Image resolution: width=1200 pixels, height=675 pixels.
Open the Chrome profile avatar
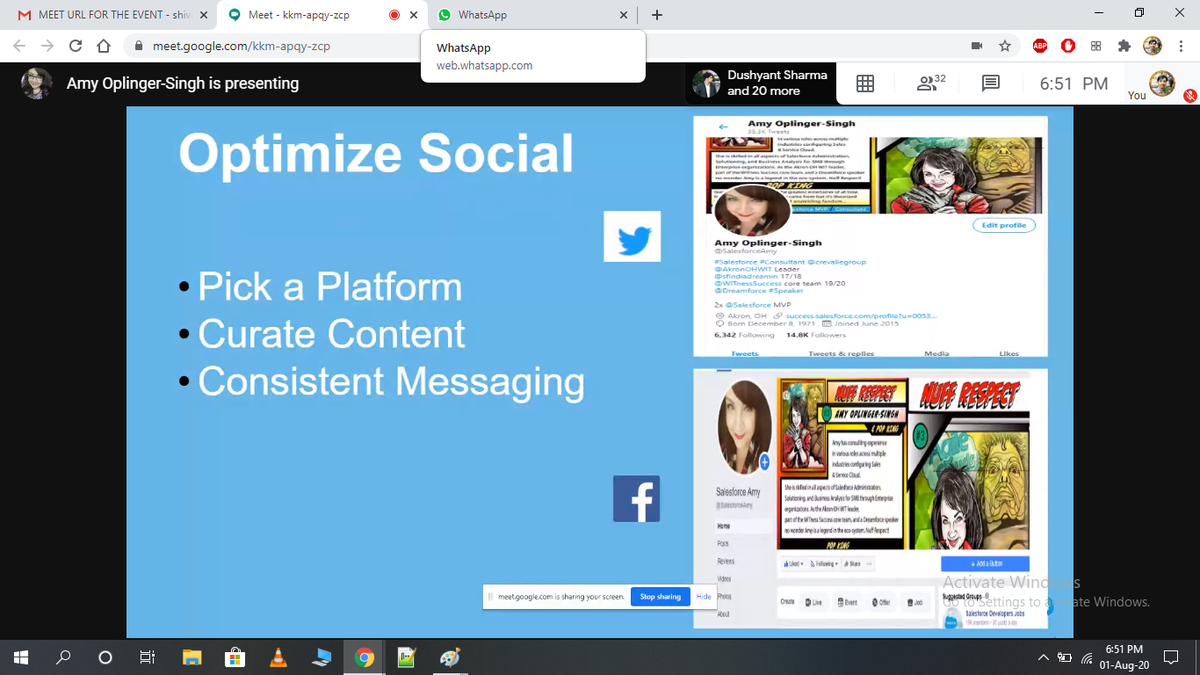coord(1153,46)
